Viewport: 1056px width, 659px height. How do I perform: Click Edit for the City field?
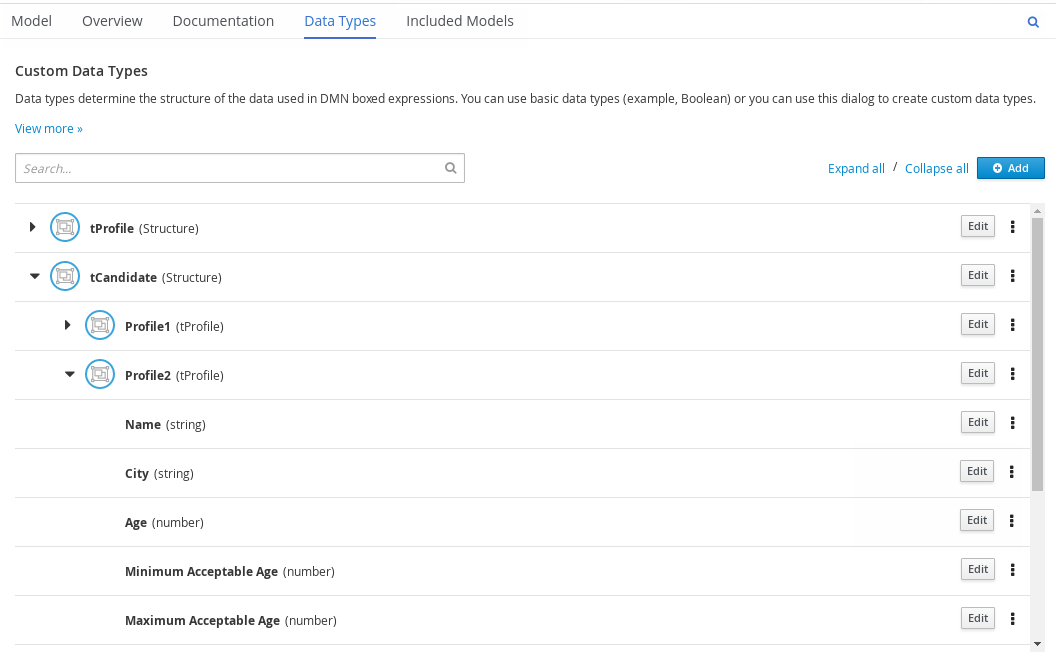click(x=977, y=471)
